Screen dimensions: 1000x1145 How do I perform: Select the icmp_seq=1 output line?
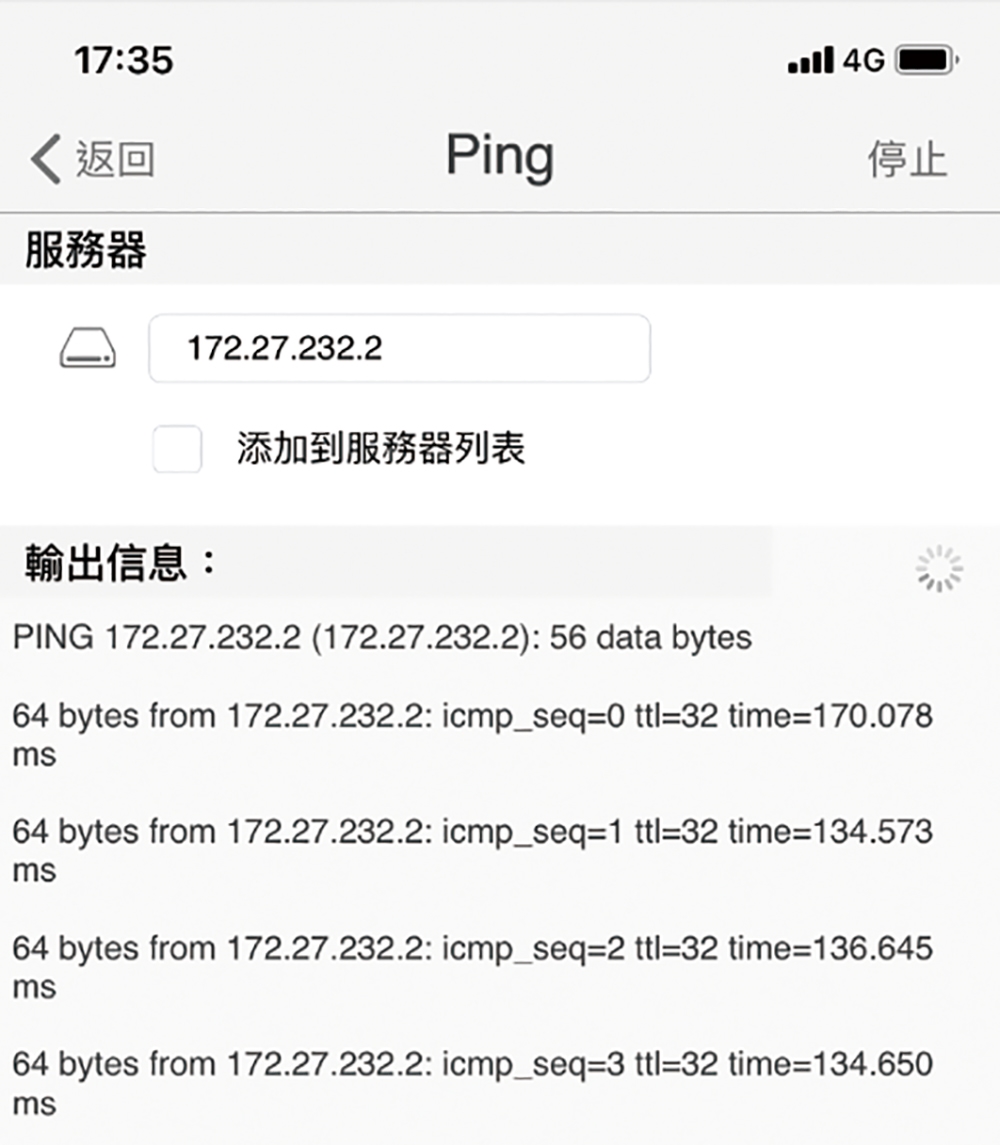click(473, 851)
